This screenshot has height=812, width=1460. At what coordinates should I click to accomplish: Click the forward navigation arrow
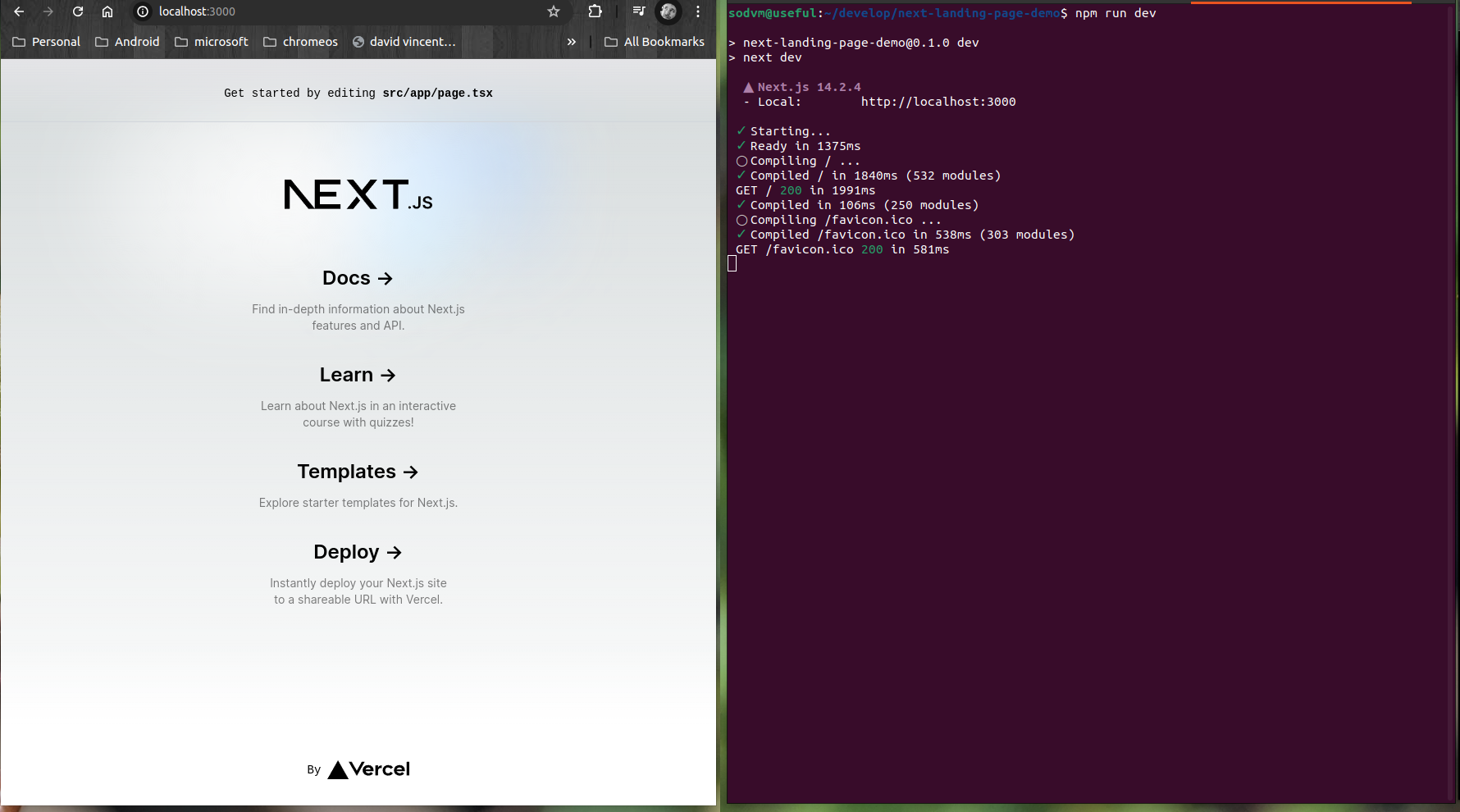[x=48, y=12]
